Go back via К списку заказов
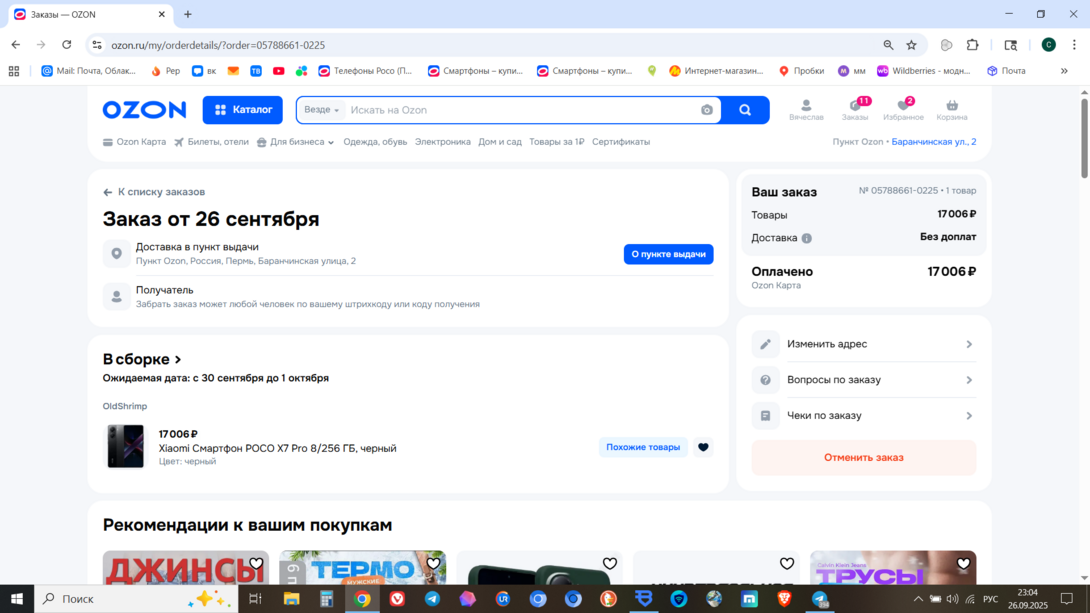Screen dimensions: 1090x613 (x=154, y=192)
